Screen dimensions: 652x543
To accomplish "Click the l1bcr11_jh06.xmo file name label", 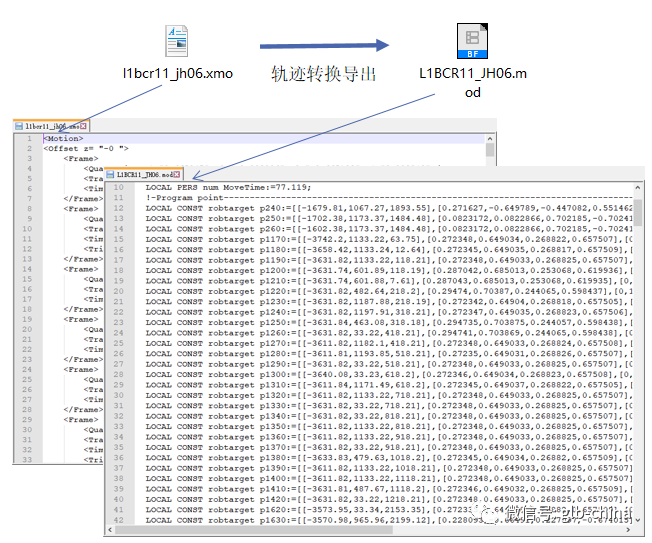I will 178,74.
